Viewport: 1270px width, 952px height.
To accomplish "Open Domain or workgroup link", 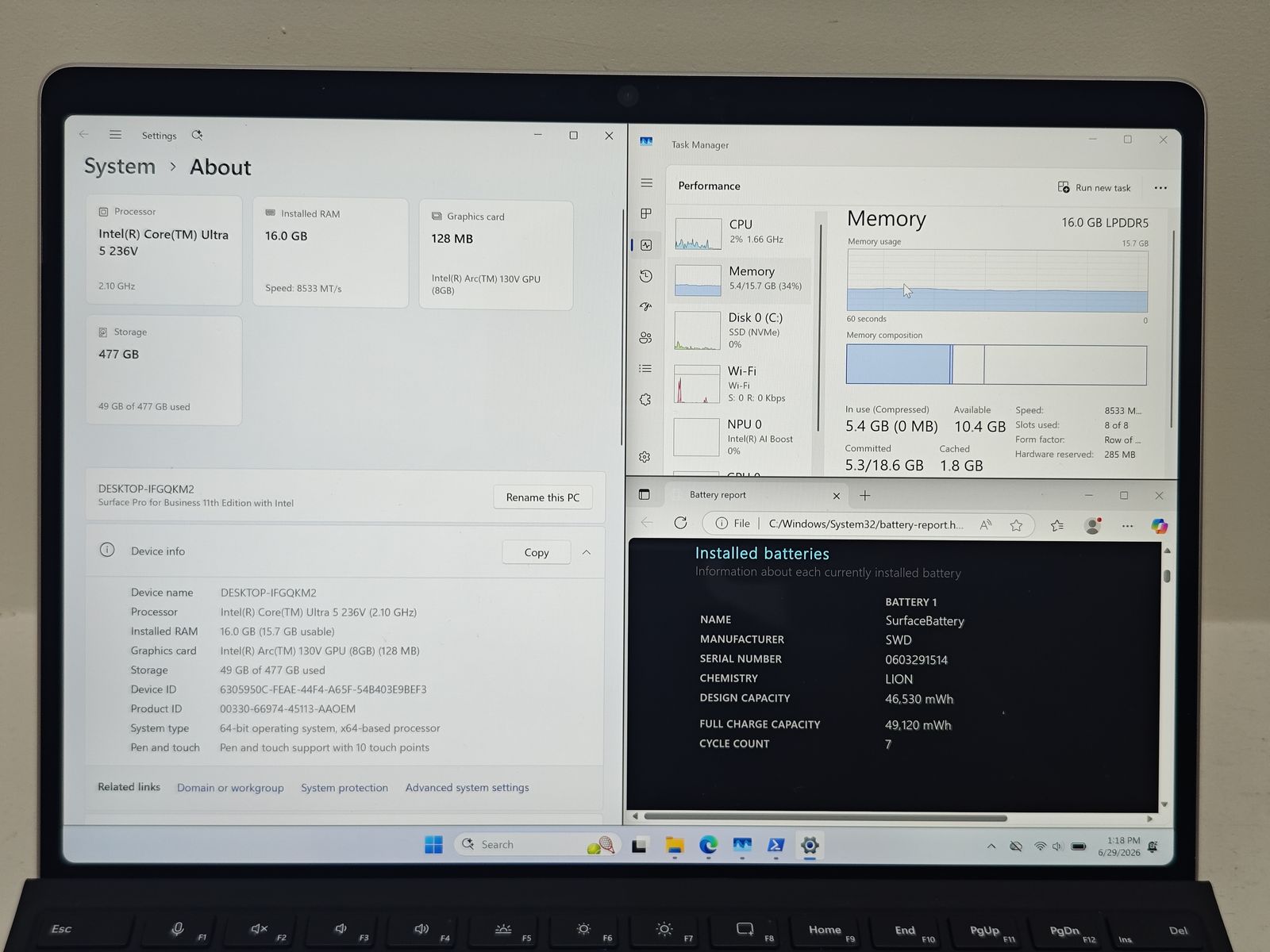I will point(230,788).
